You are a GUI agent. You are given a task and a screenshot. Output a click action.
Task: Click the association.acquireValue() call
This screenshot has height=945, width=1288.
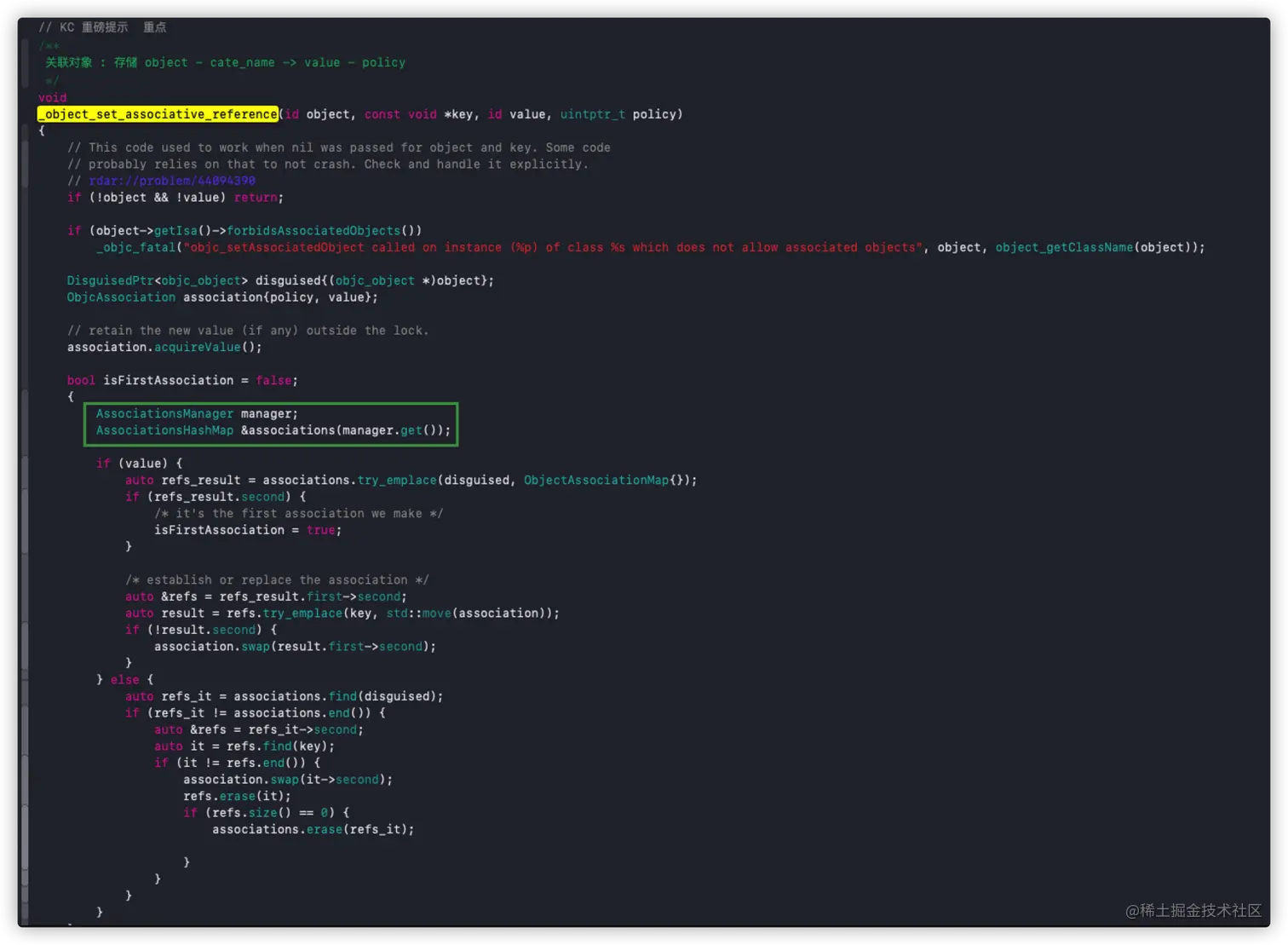(x=164, y=348)
